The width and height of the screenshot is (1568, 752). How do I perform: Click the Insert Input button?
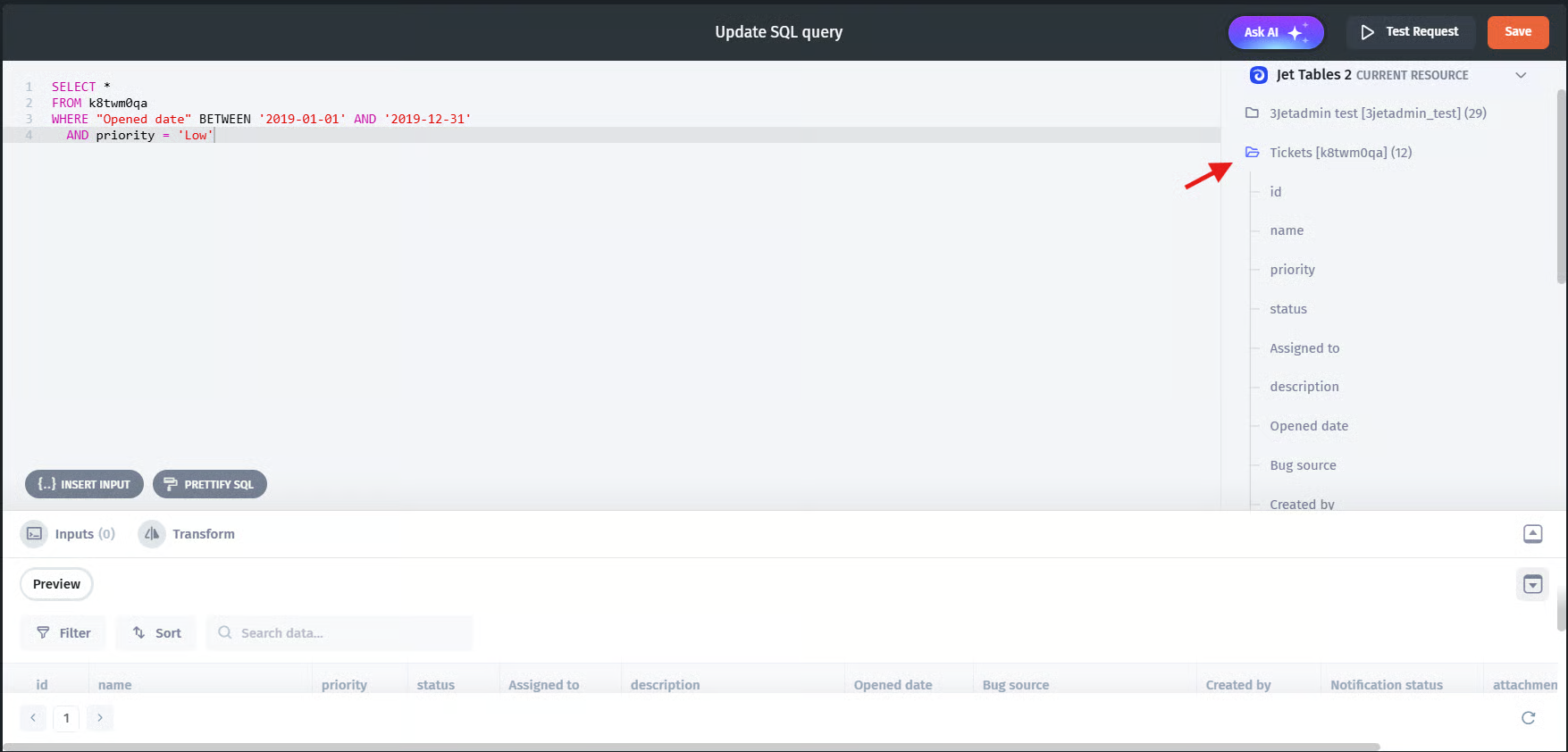coord(84,484)
